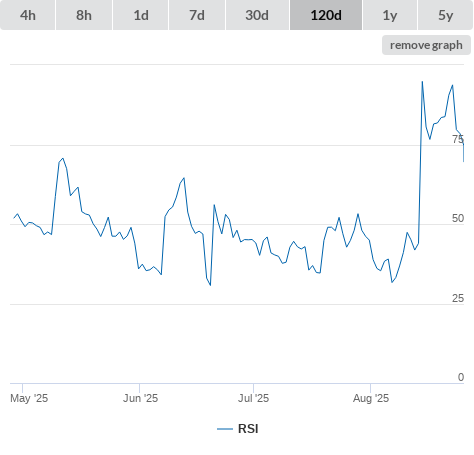Switch to the 8h time range
Image resolution: width=474 pixels, height=455 pixels.
[84, 15]
